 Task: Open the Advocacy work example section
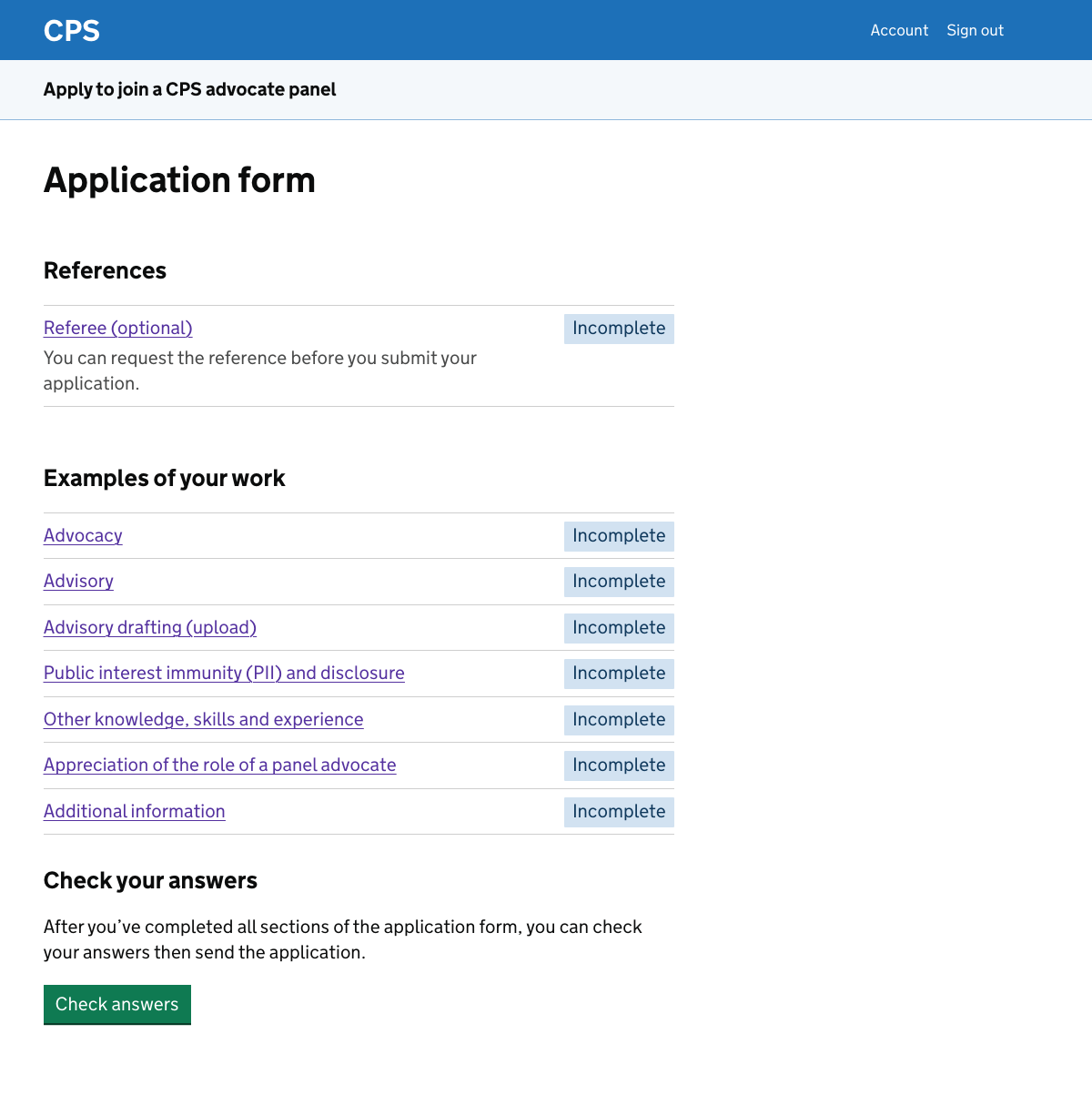point(83,535)
